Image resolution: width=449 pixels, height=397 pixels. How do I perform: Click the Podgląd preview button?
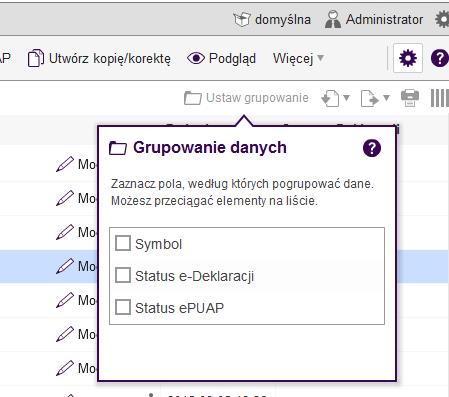(221, 59)
